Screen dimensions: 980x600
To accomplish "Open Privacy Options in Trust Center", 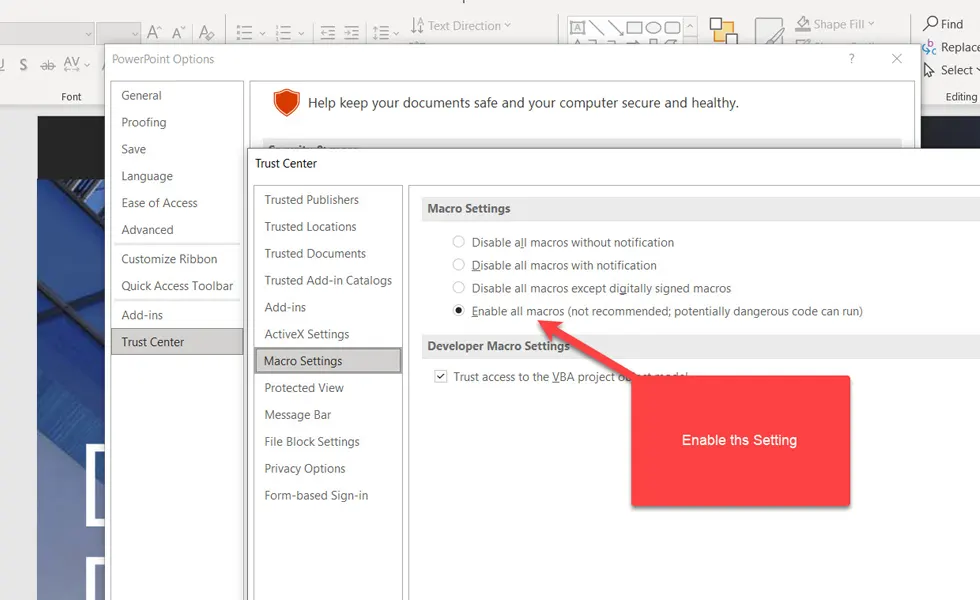I will [x=328, y=469].
